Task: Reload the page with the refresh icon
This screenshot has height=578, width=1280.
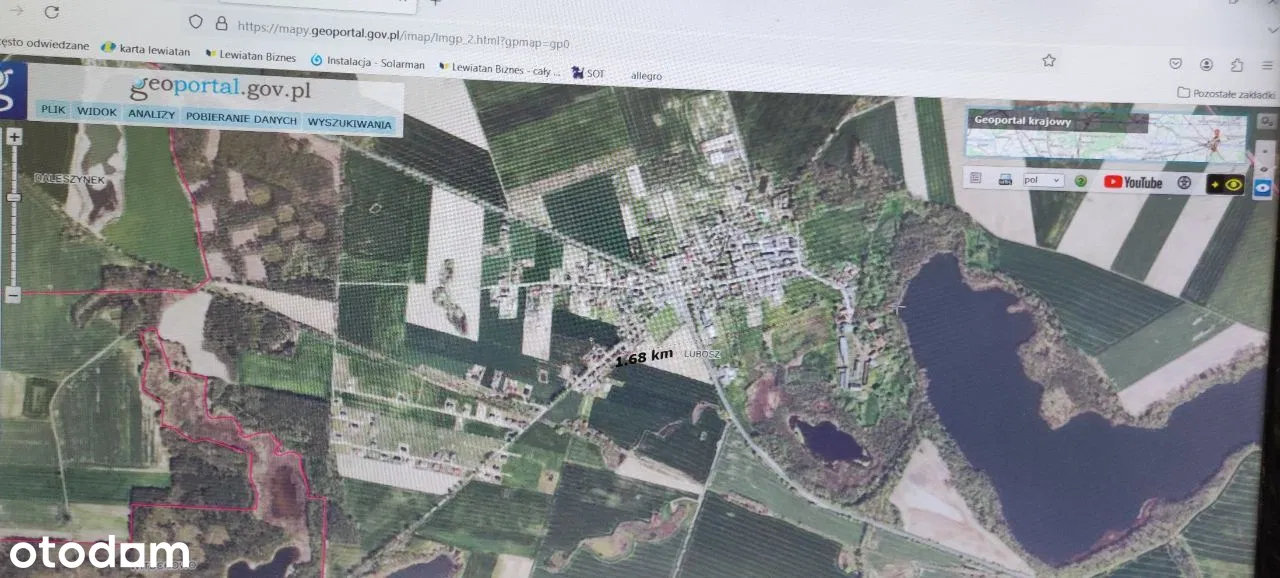Action: [x=52, y=12]
